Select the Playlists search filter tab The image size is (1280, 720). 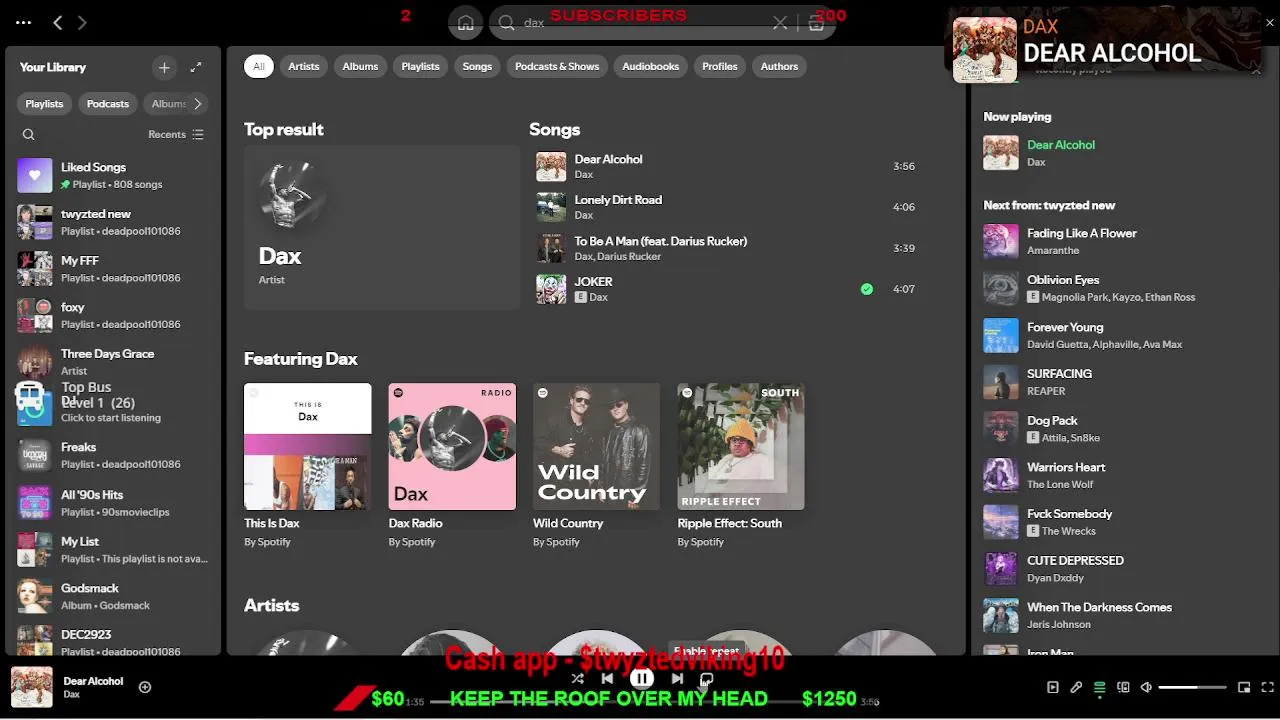pyautogui.click(x=420, y=66)
